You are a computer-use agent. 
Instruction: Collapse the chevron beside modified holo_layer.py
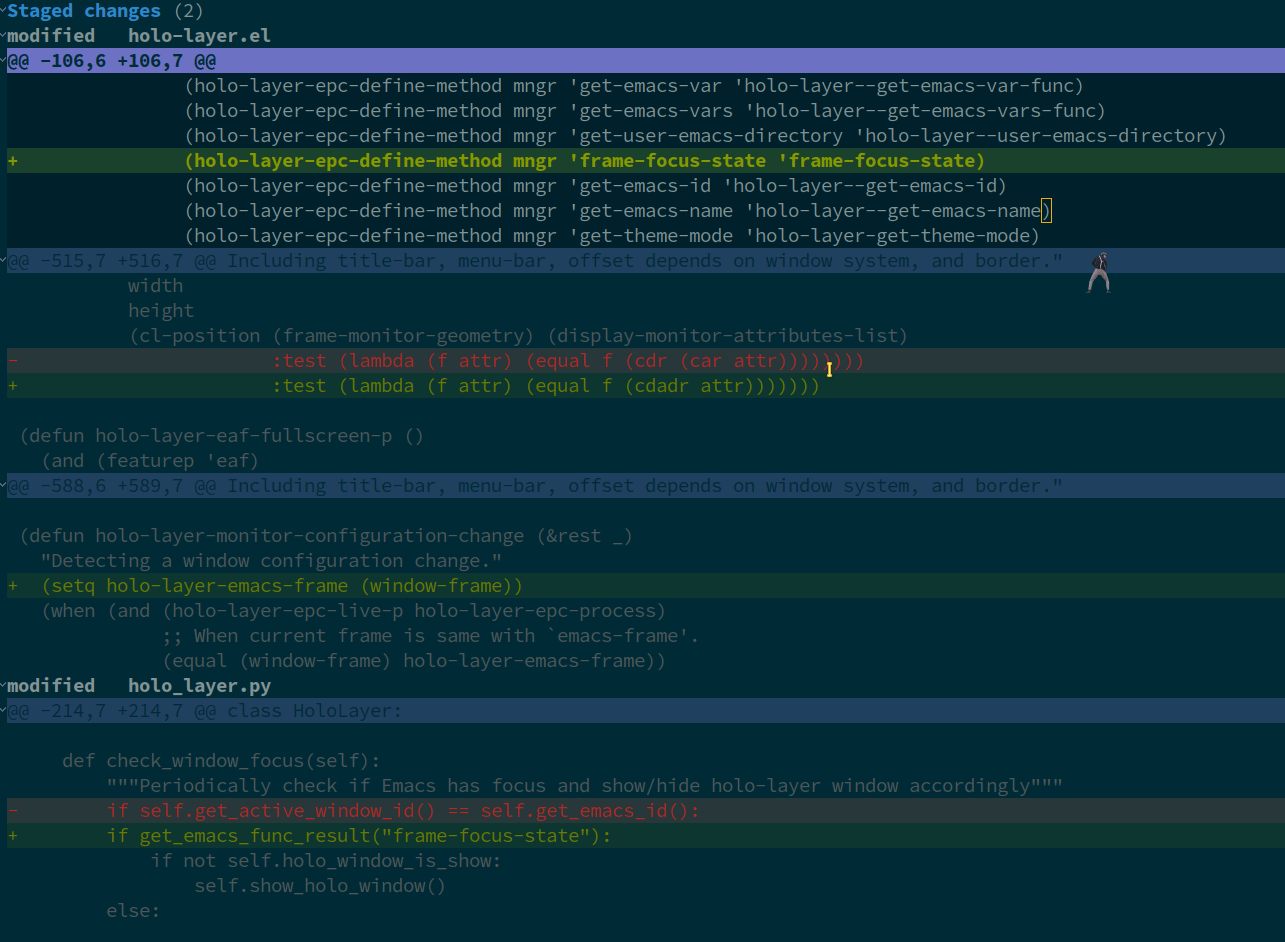click(x=4, y=686)
